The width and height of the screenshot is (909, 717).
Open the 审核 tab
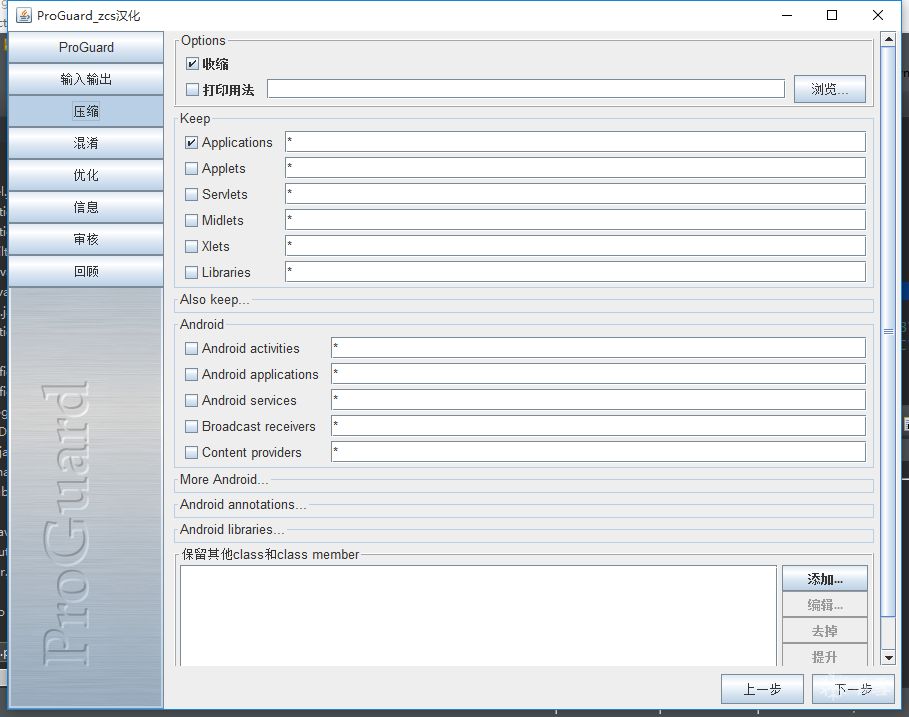pyautogui.click(x=86, y=239)
